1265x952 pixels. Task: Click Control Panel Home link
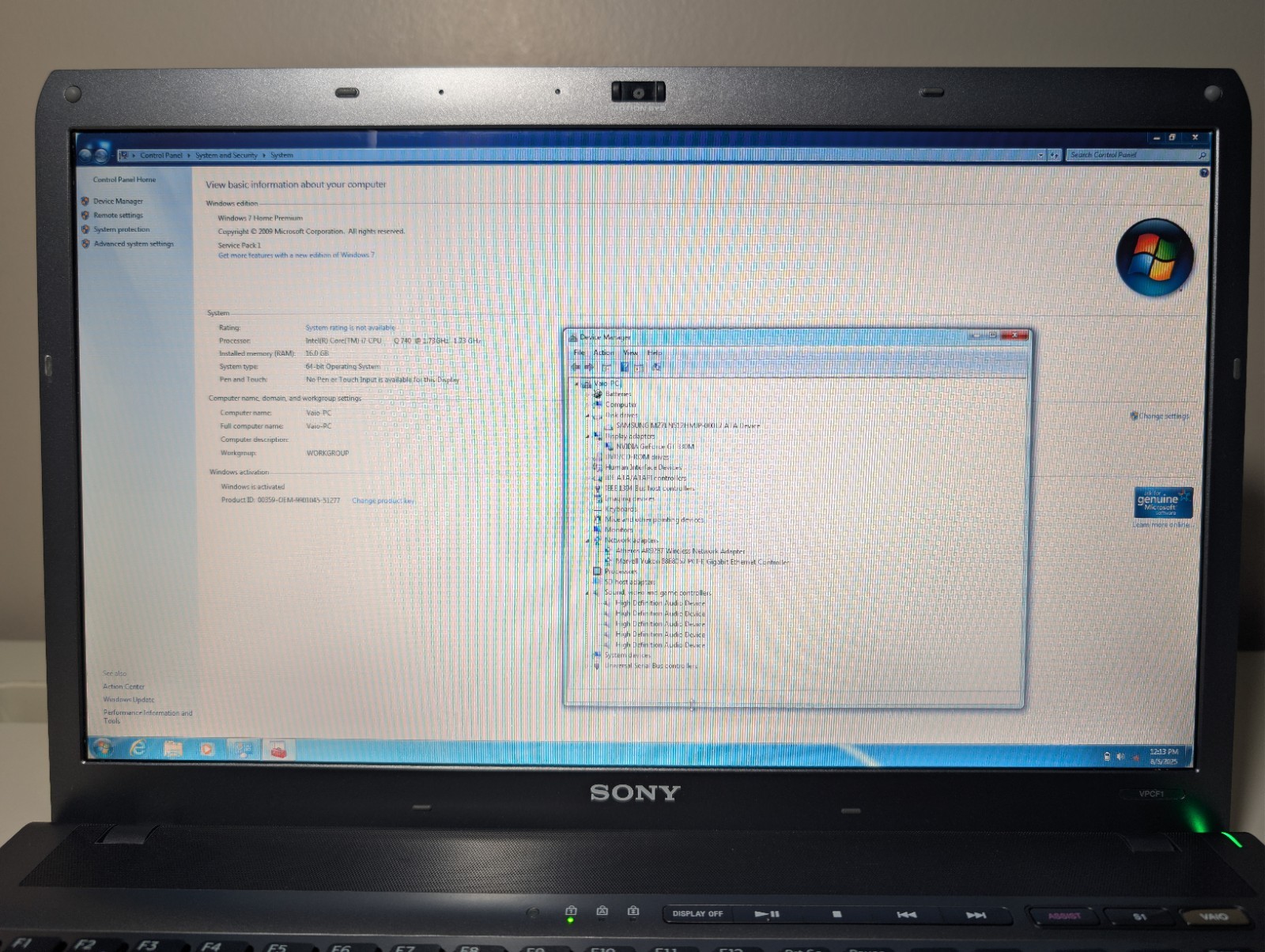124,179
